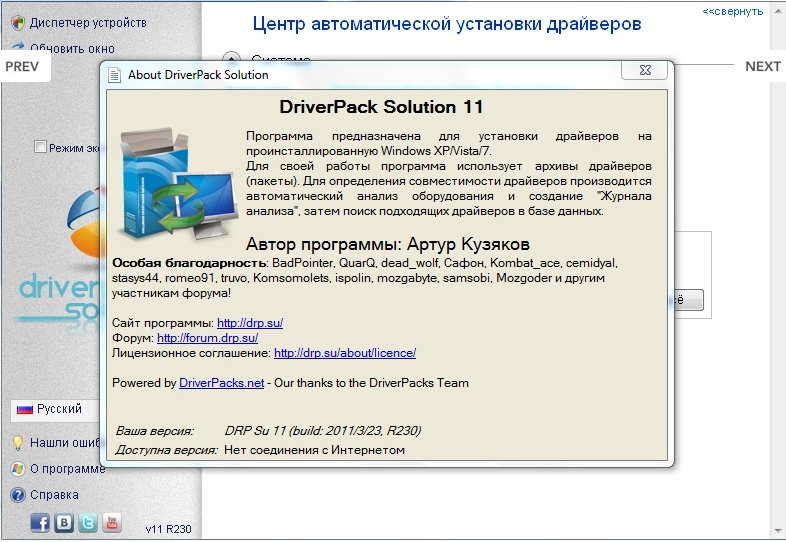
Task: Click the scrollbar down arrow at bottom right
Action: coord(778,531)
